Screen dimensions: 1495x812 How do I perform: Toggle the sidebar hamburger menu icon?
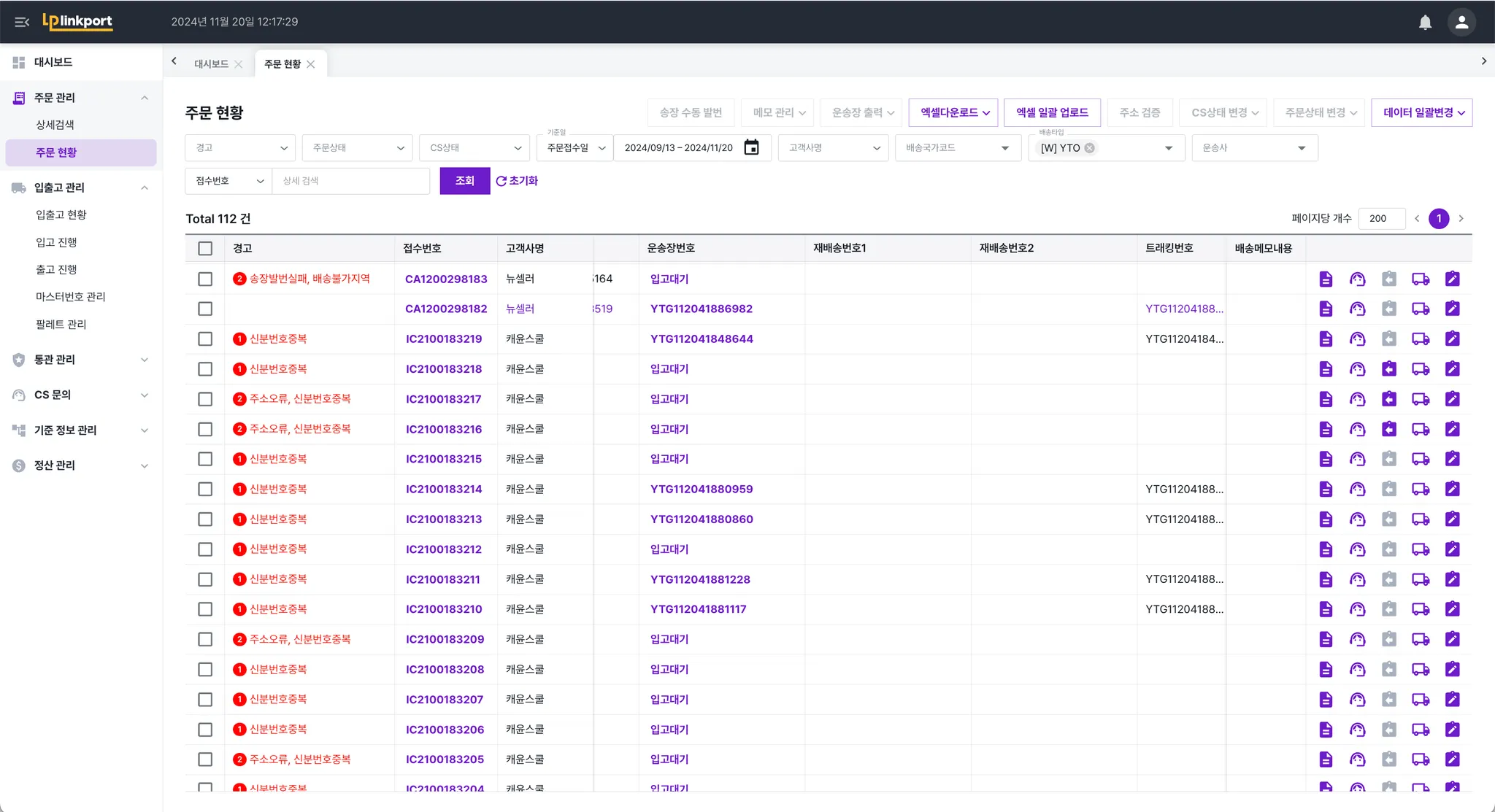click(x=22, y=22)
